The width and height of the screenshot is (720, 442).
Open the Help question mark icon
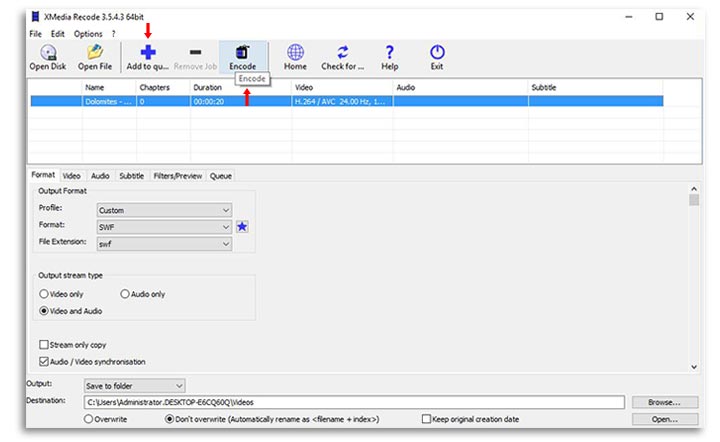click(389, 53)
